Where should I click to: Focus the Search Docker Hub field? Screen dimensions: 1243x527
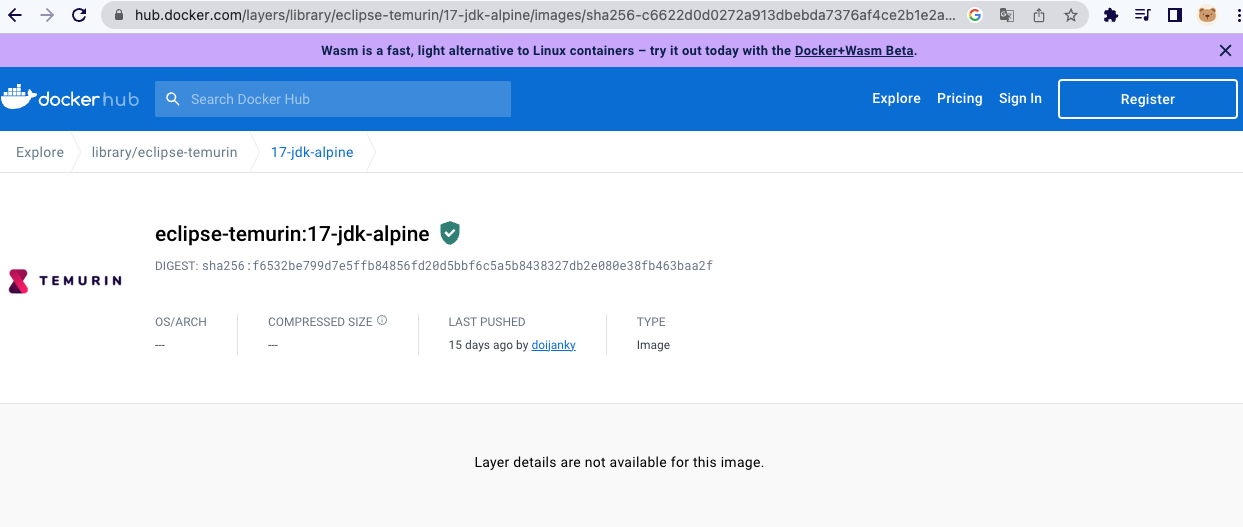[x=333, y=99]
